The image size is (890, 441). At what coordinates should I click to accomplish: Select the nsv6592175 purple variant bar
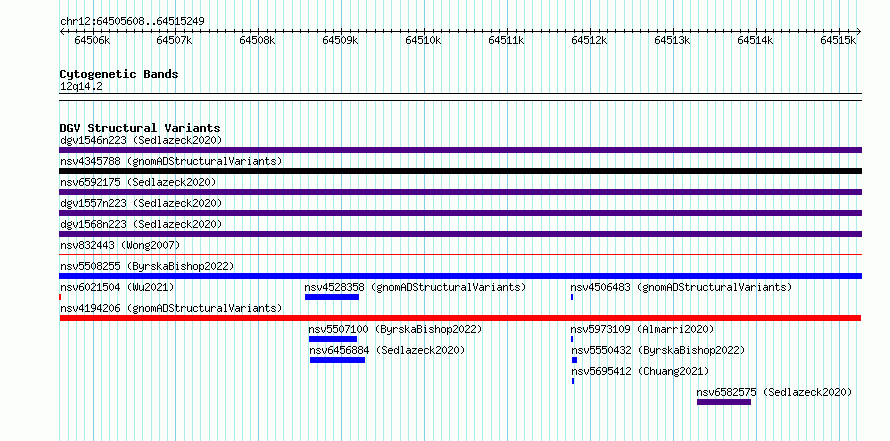click(x=460, y=192)
